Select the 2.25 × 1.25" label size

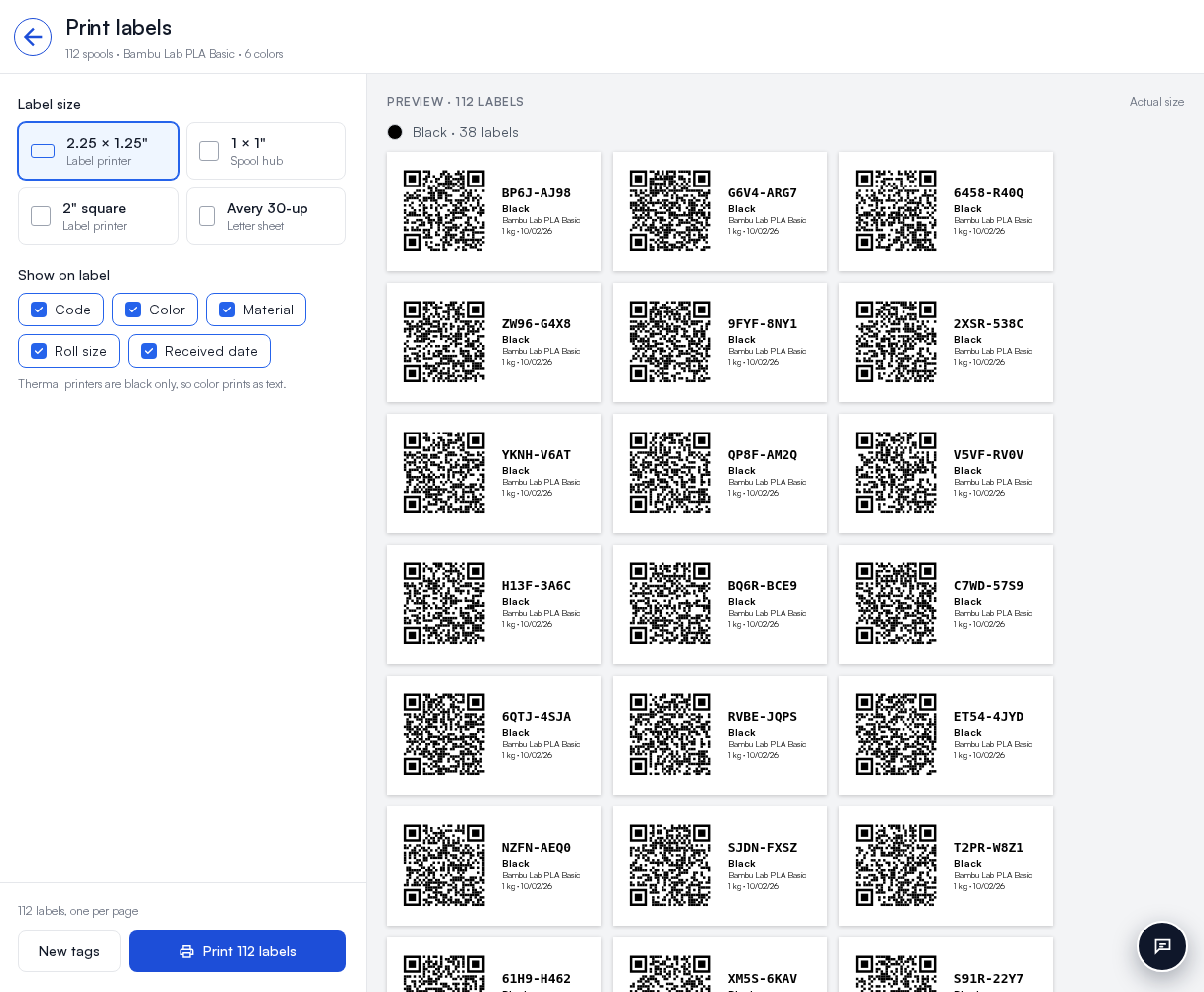(98, 151)
